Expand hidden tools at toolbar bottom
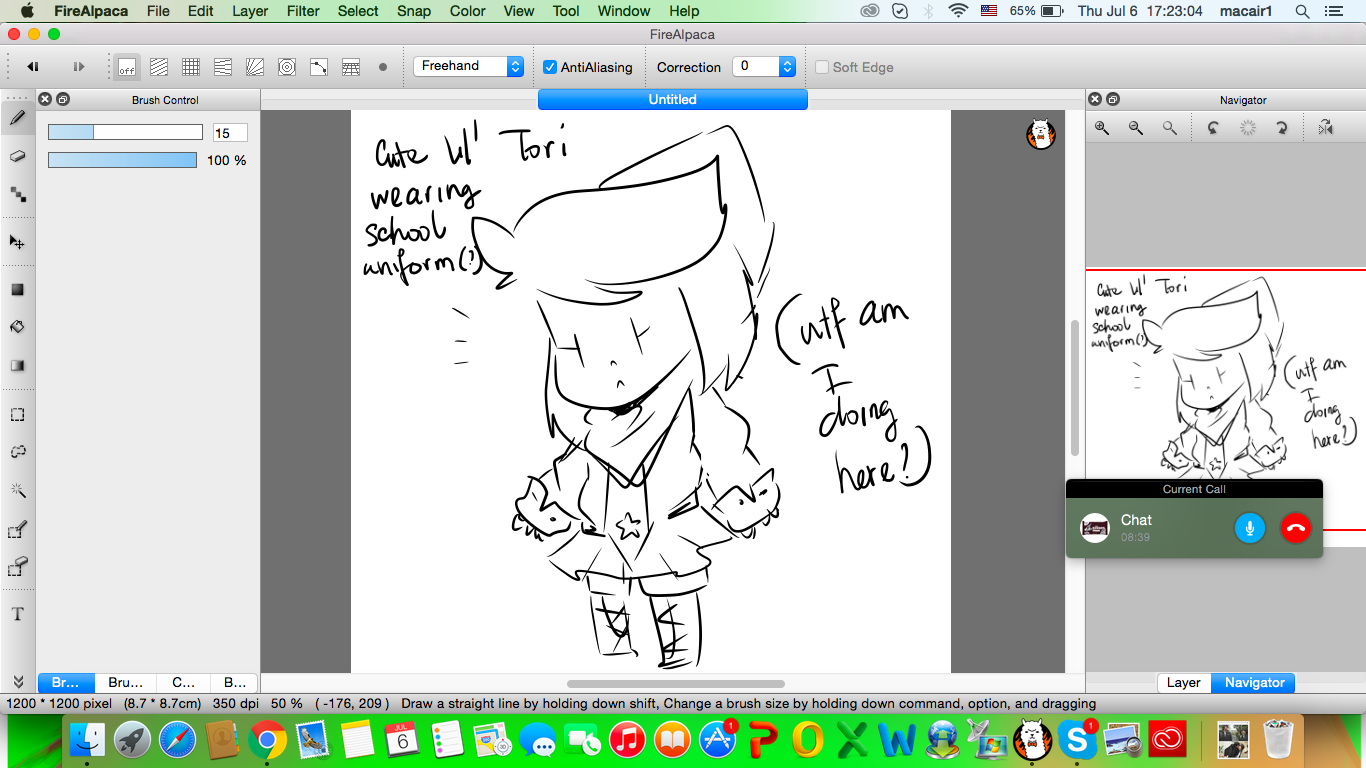Viewport: 1366px width, 768px height. pos(17,681)
